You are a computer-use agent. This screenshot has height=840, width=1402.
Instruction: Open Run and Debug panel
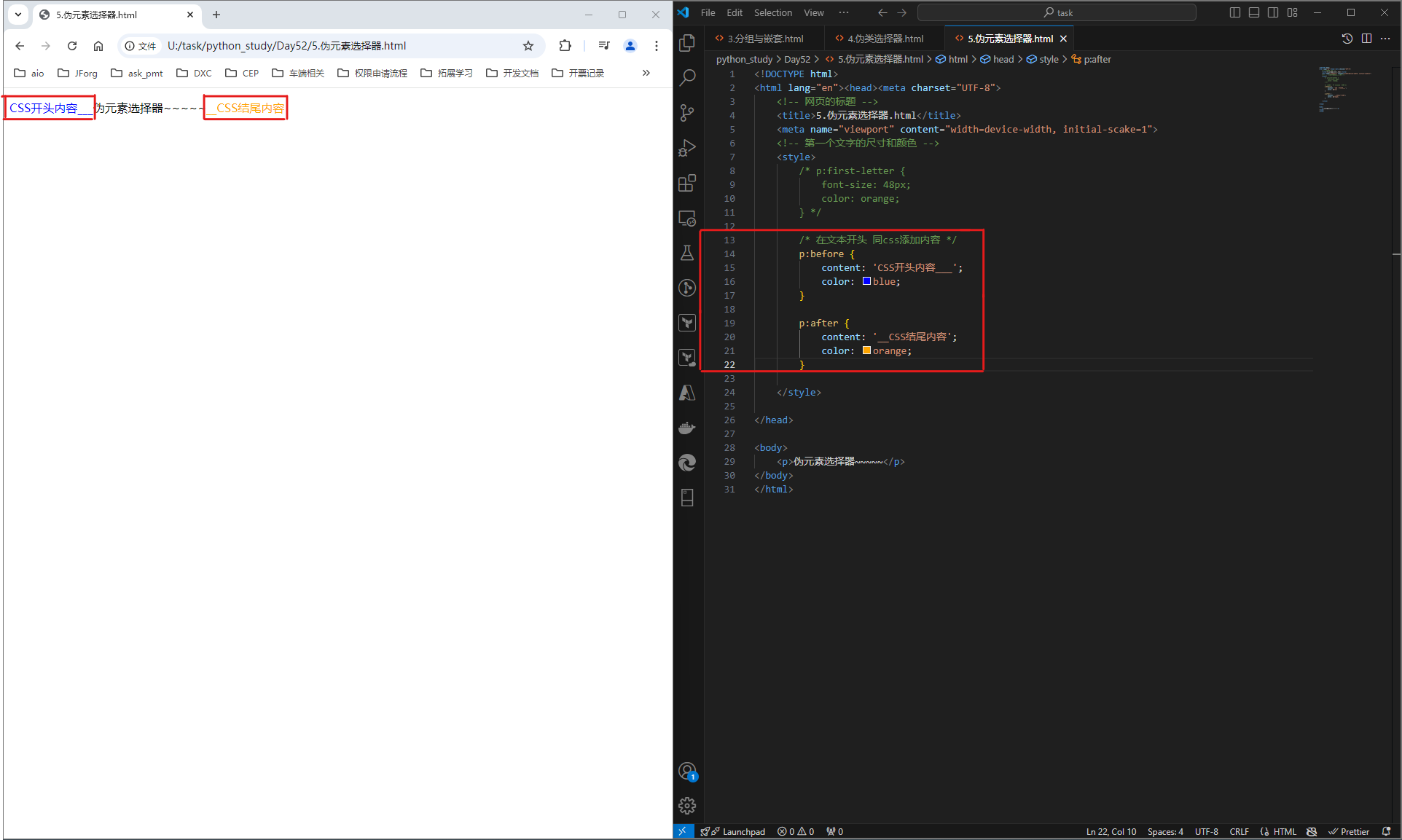(686, 148)
